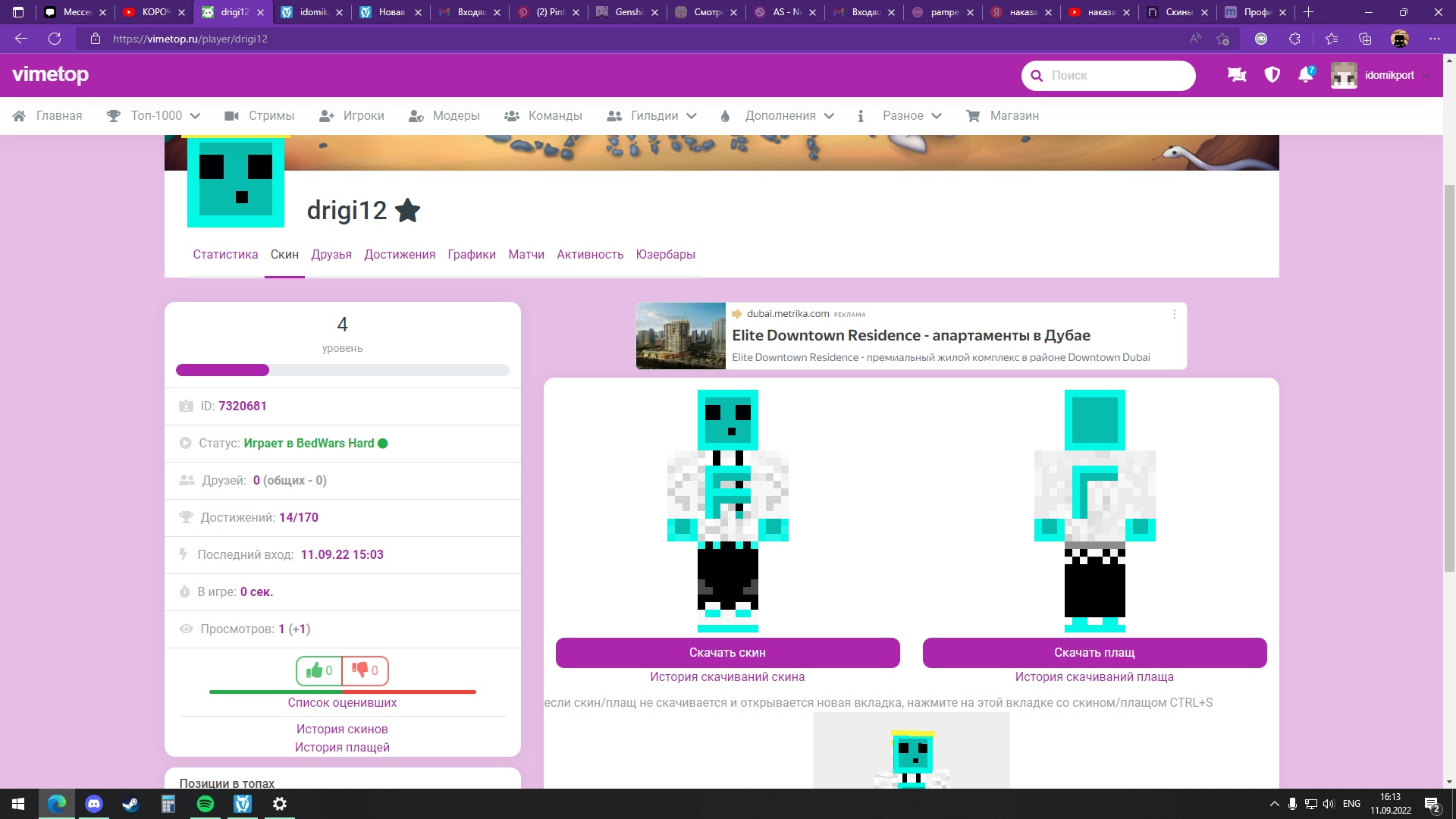Open the История скинов link
This screenshot has width=1456, height=819.
[x=342, y=729]
